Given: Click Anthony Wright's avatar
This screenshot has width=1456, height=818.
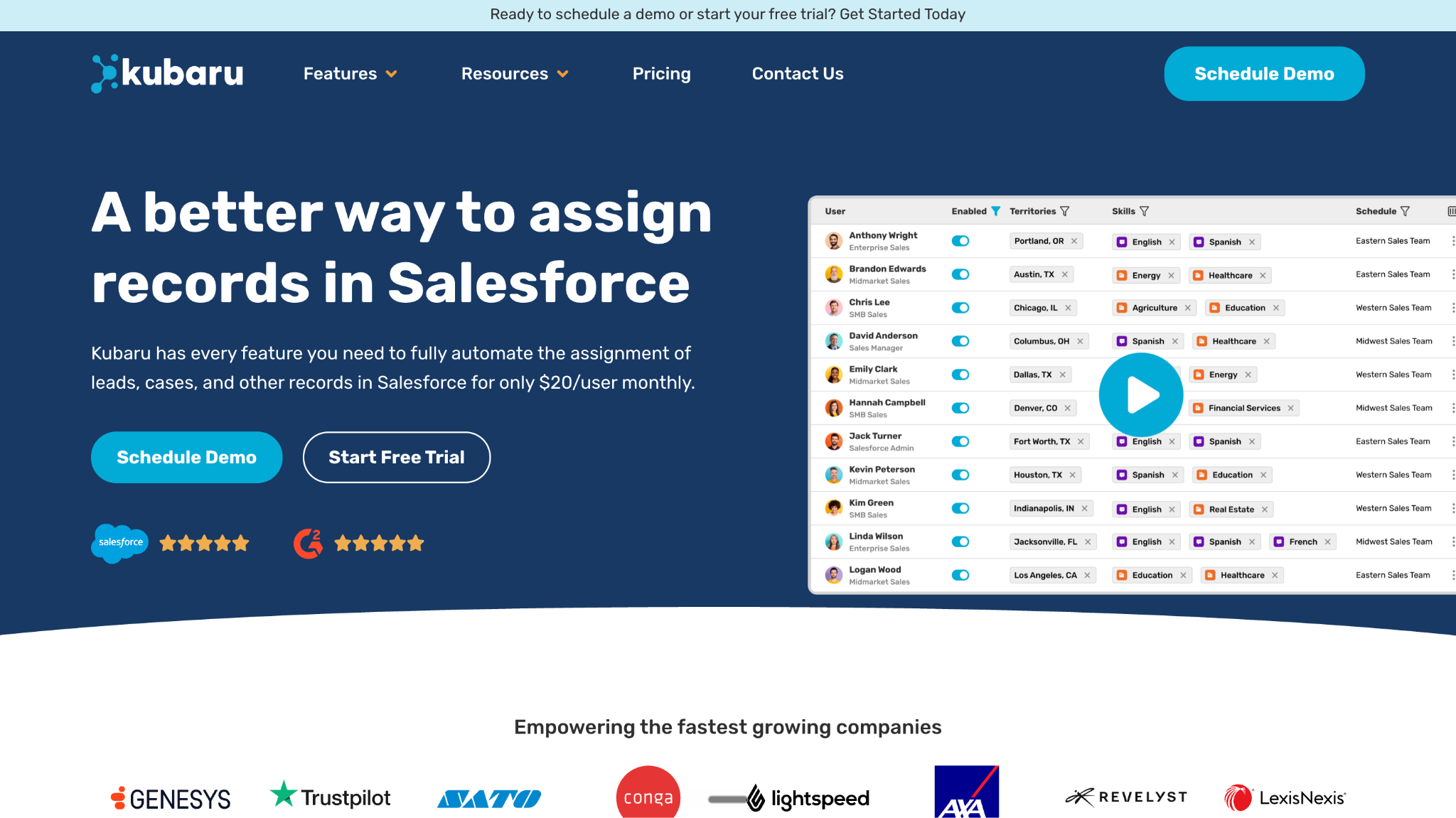Looking at the screenshot, I should pyautogui.click(x=833, y=241).
